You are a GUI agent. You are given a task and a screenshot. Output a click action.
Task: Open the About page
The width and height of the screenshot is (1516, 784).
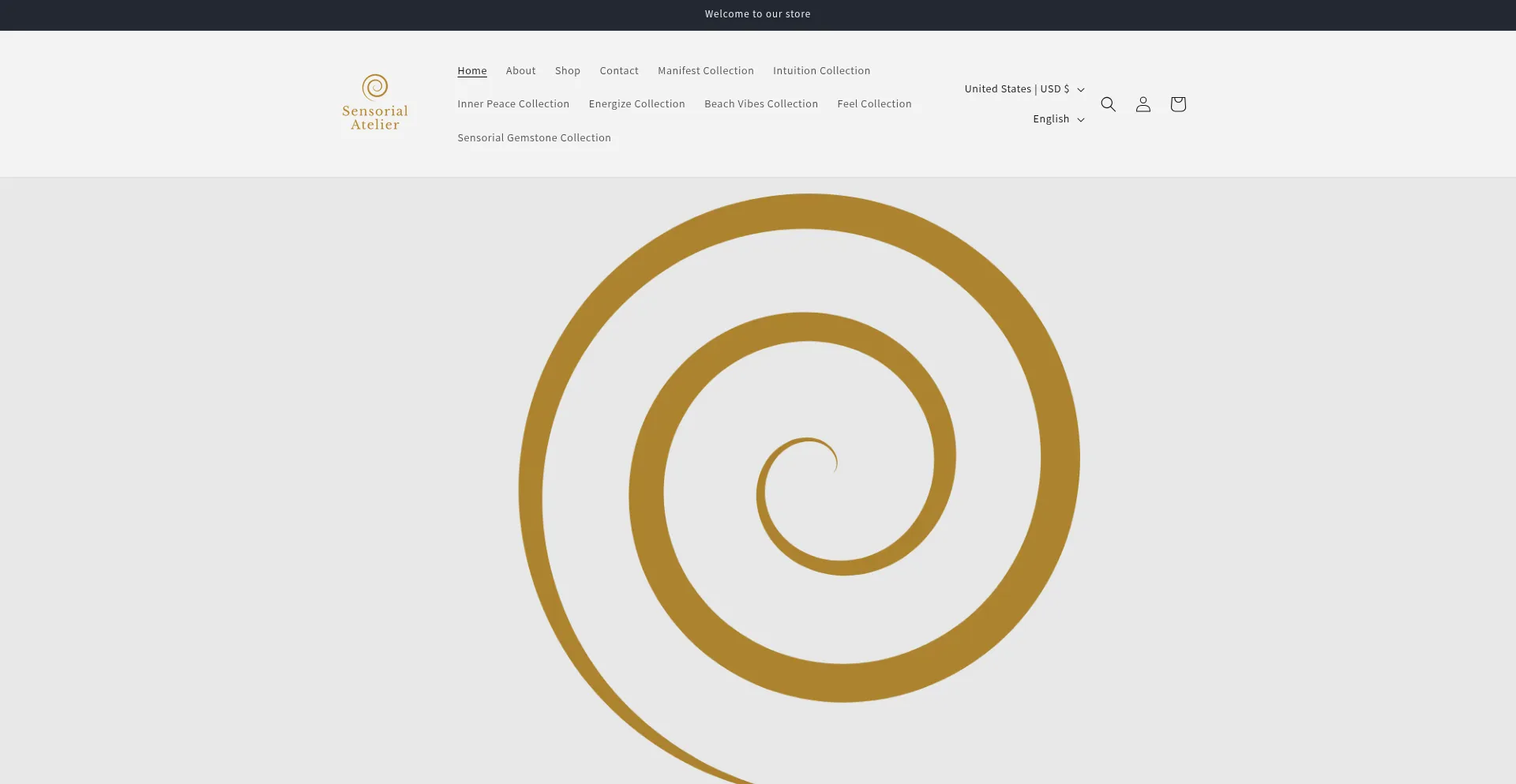tap(520, 71)
